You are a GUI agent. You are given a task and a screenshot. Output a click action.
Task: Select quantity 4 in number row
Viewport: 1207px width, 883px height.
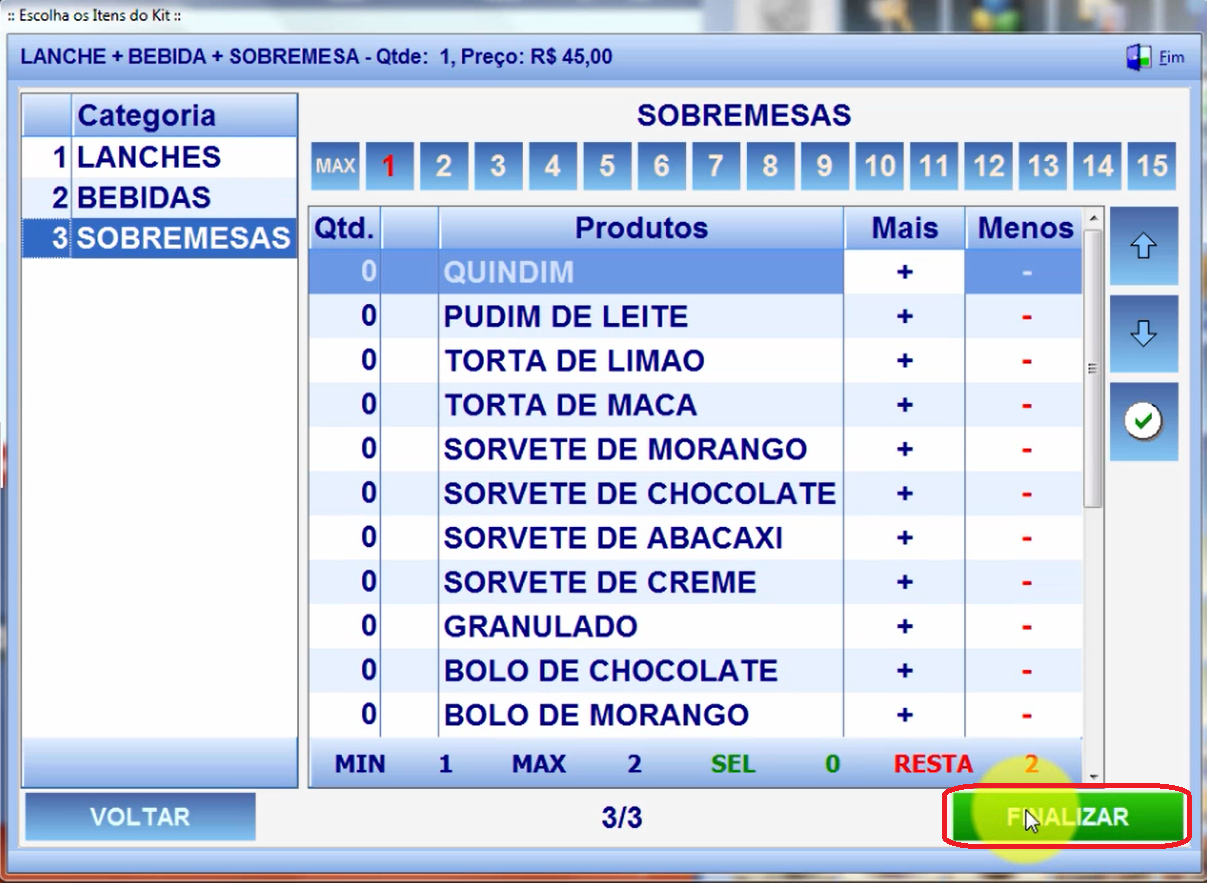[553, 166]
